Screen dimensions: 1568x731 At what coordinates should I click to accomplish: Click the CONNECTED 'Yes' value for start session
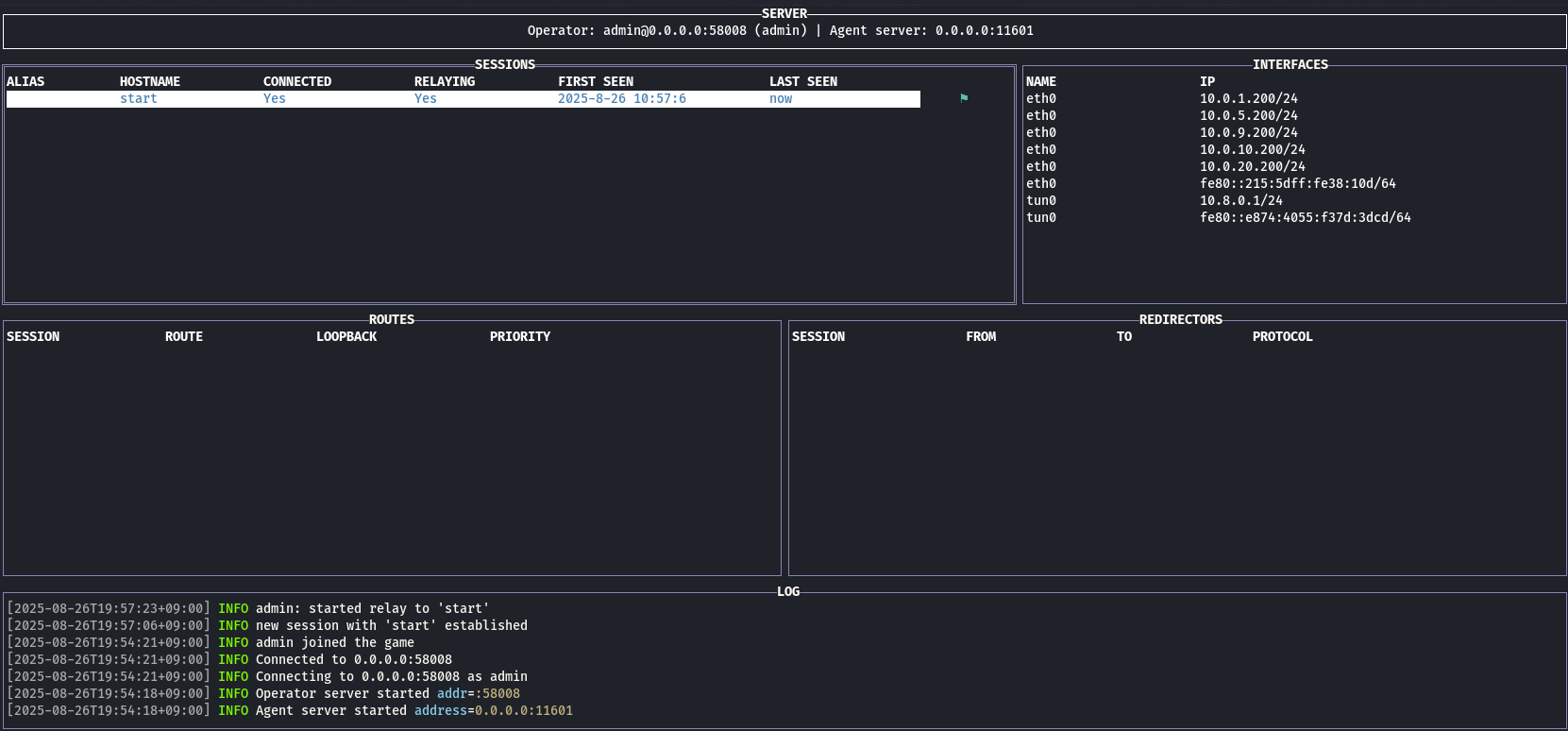[275, 99]
